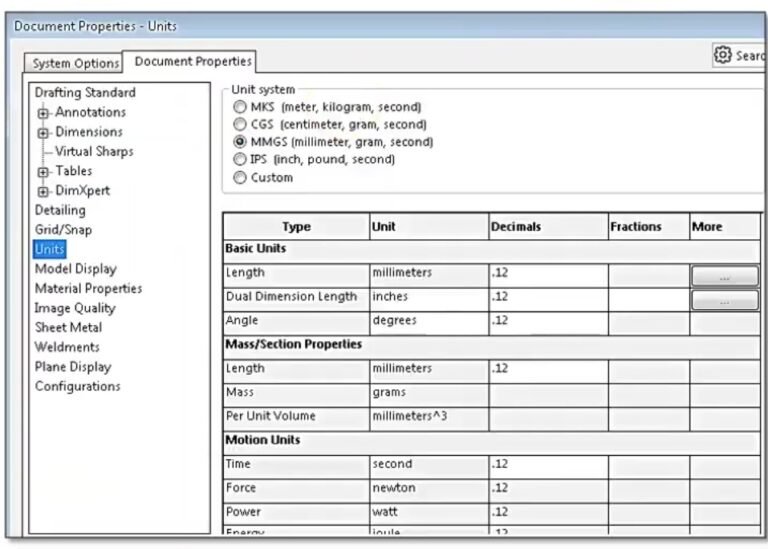Choose the Custom unit system
Image resolution: width=768 pixels, height=549 pixels.
click(x=240, y=177)
